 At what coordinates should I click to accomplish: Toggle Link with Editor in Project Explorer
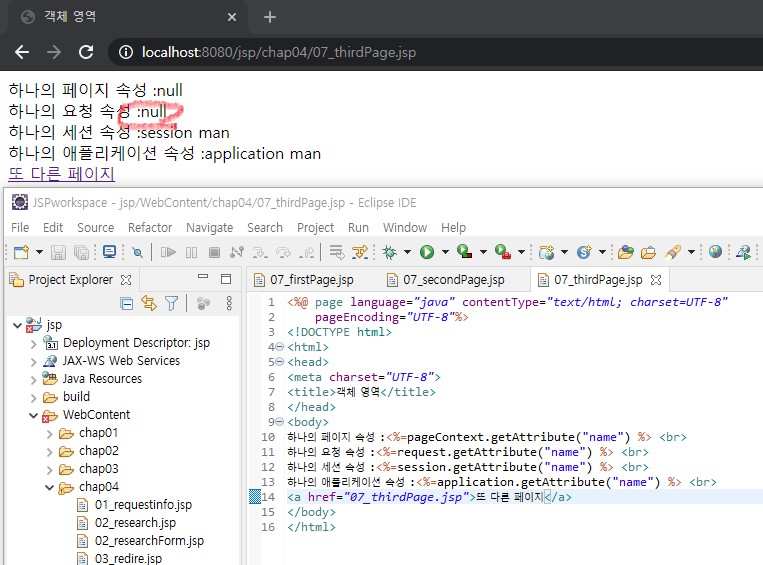click(149, 303)
